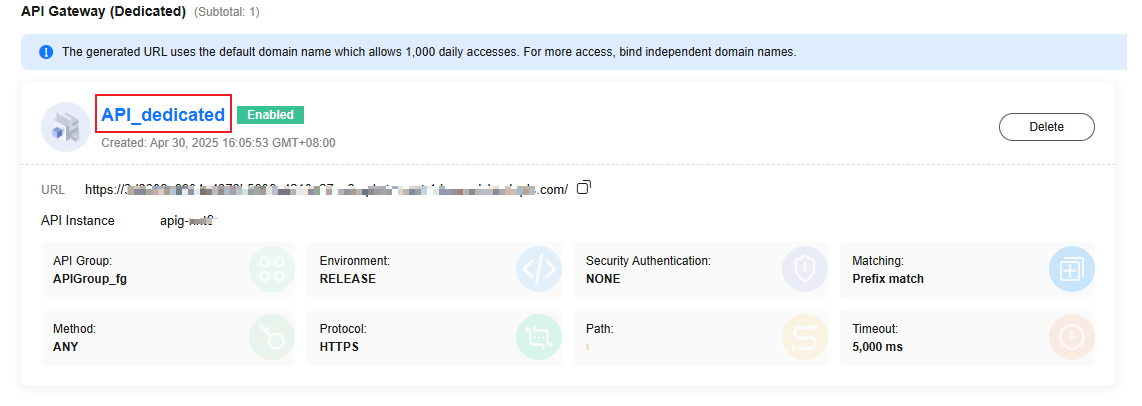1142x406 pixels.
Task: Click the Protocol crop-arrows icon
Action: pyautogui.click(x=539, y=337)
